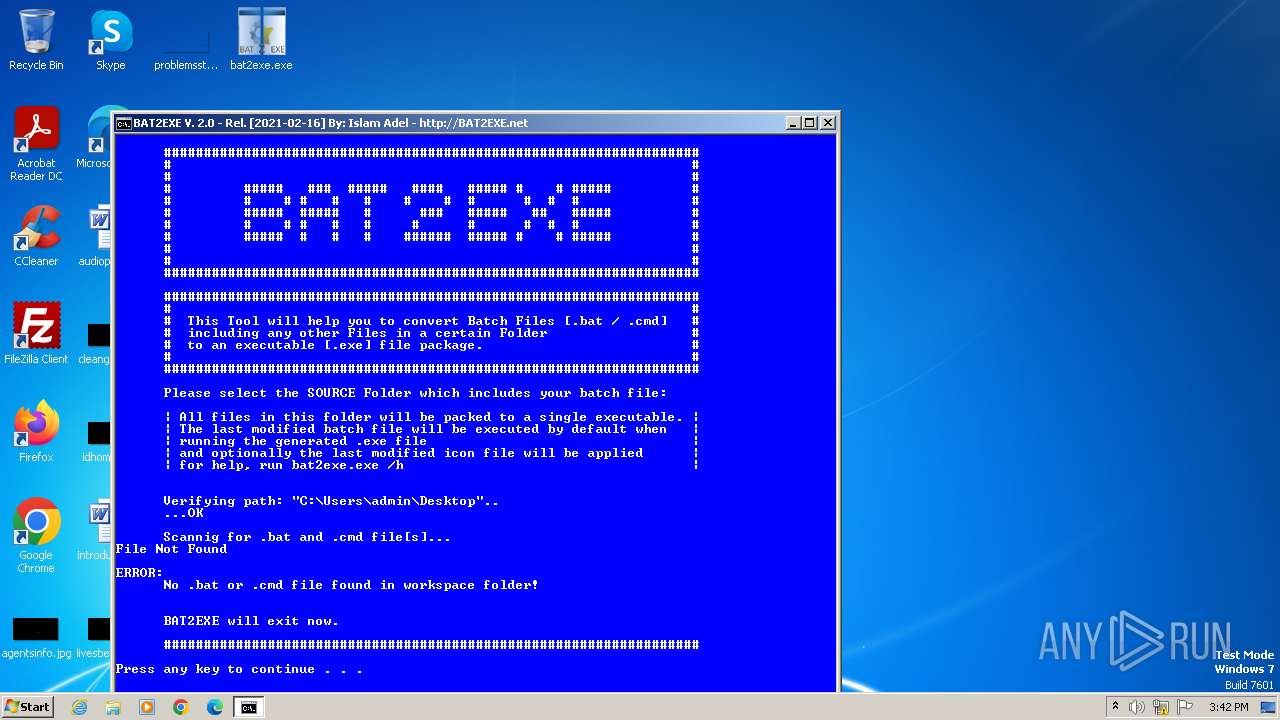The height and width of the screenshot is (720, 1280).
Task: Open the Action Center flag icon
Action: pyautogui.click(x=1184, y=707)
